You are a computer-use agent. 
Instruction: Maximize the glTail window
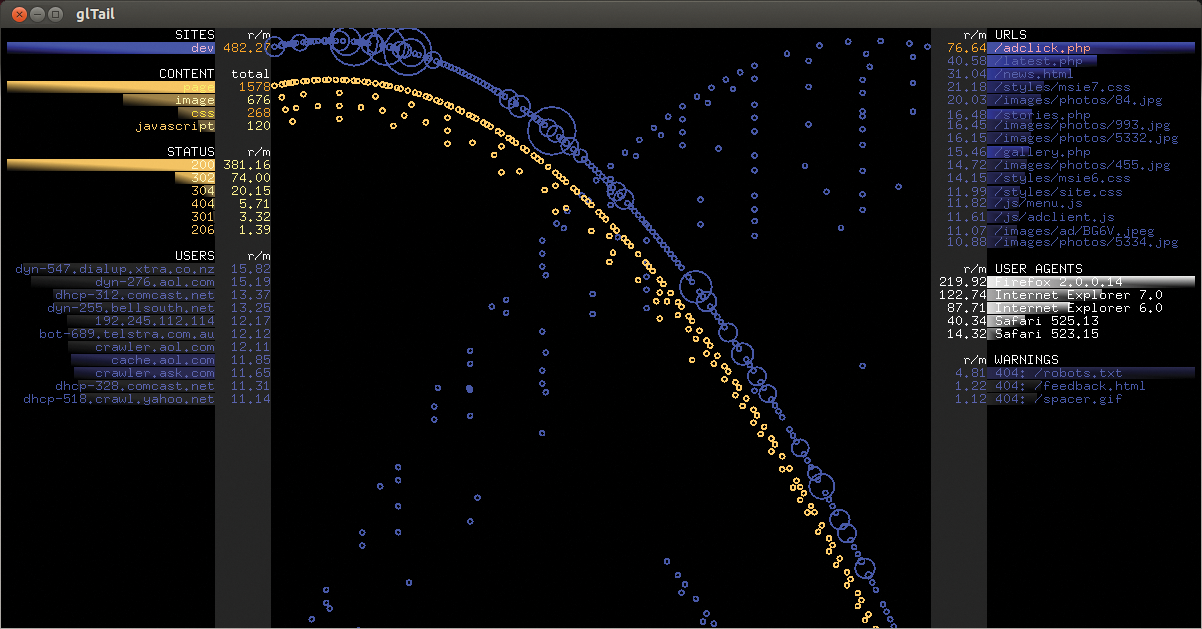55,14
